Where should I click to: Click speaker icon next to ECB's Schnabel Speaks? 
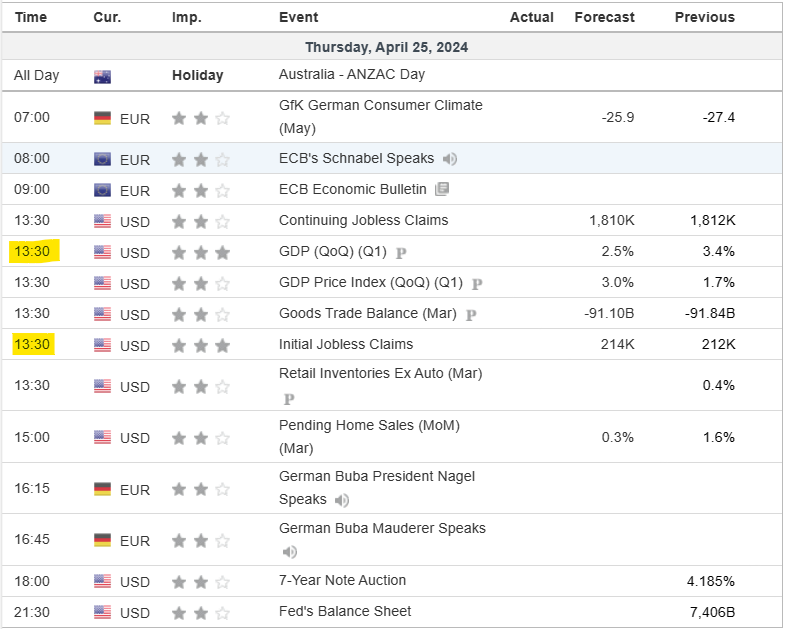[x=450, y=159]
